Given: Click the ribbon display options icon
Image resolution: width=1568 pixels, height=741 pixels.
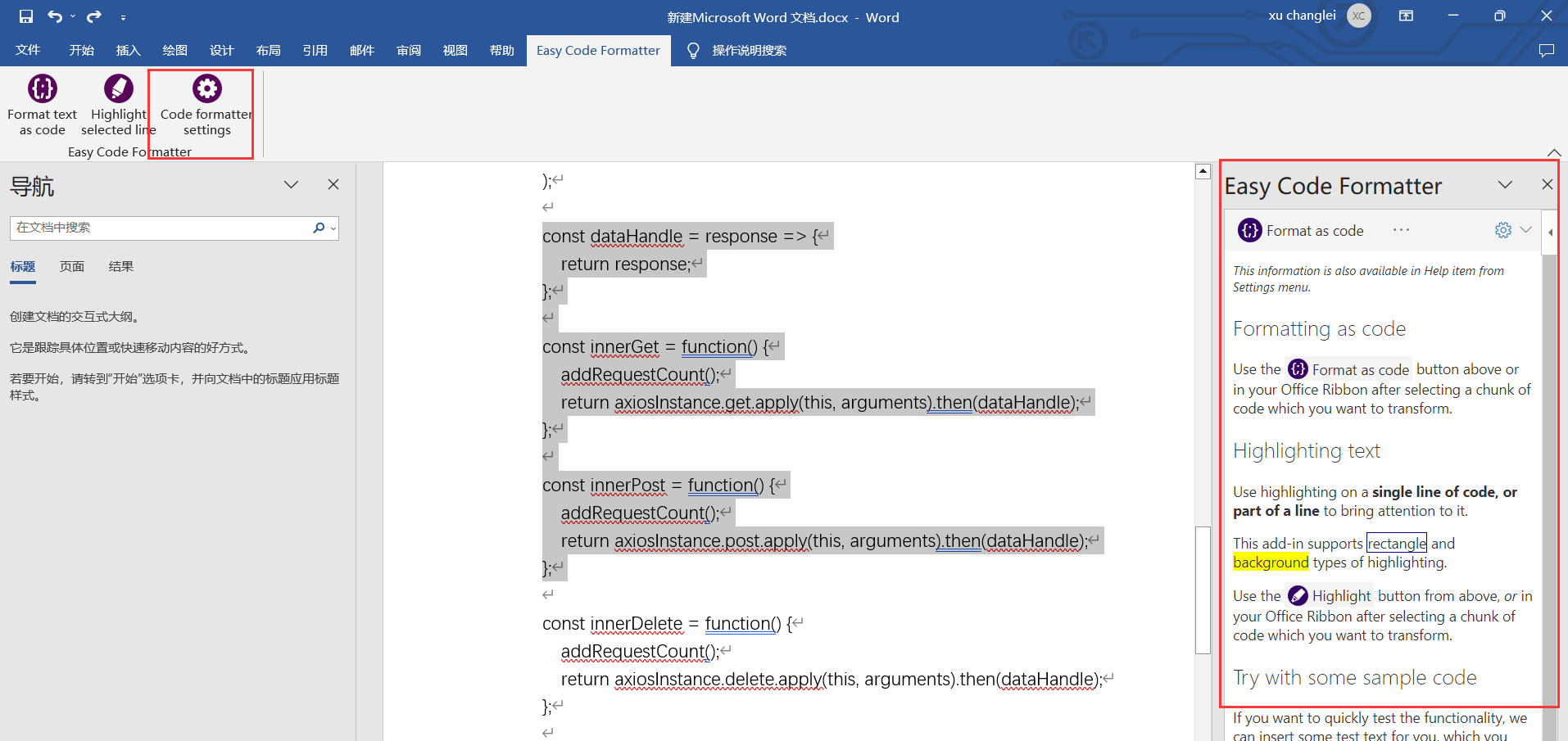Looking at the screenshot, I should 1406,16.
